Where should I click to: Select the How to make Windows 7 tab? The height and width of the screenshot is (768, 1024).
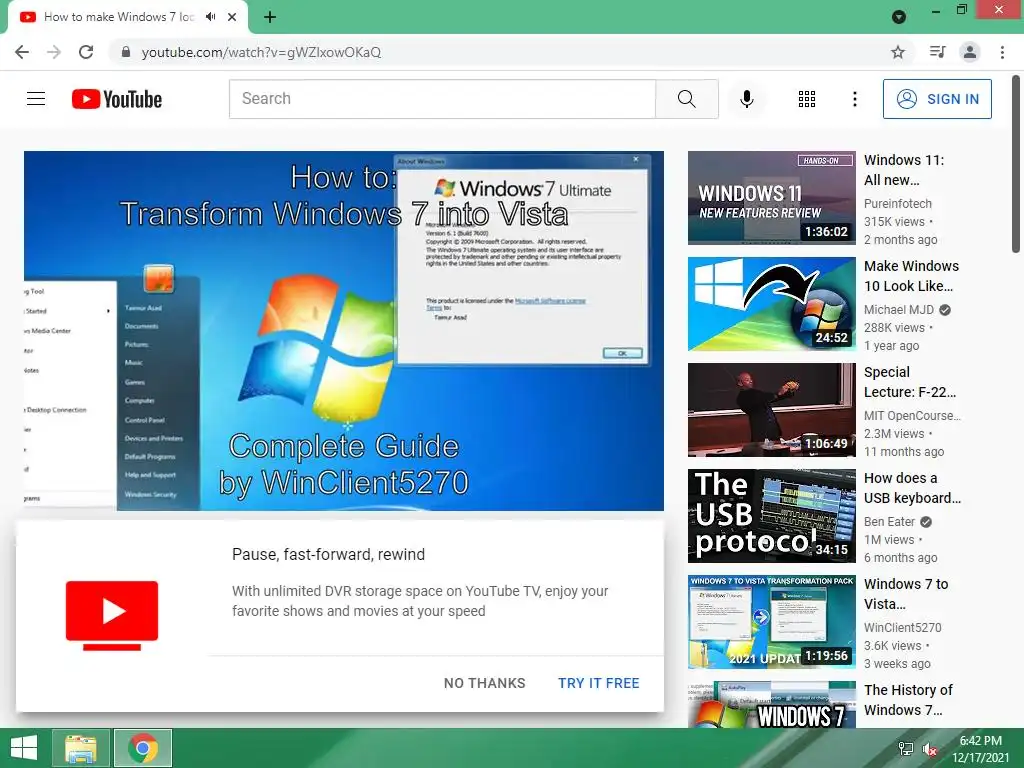click(x=120, y=17)
